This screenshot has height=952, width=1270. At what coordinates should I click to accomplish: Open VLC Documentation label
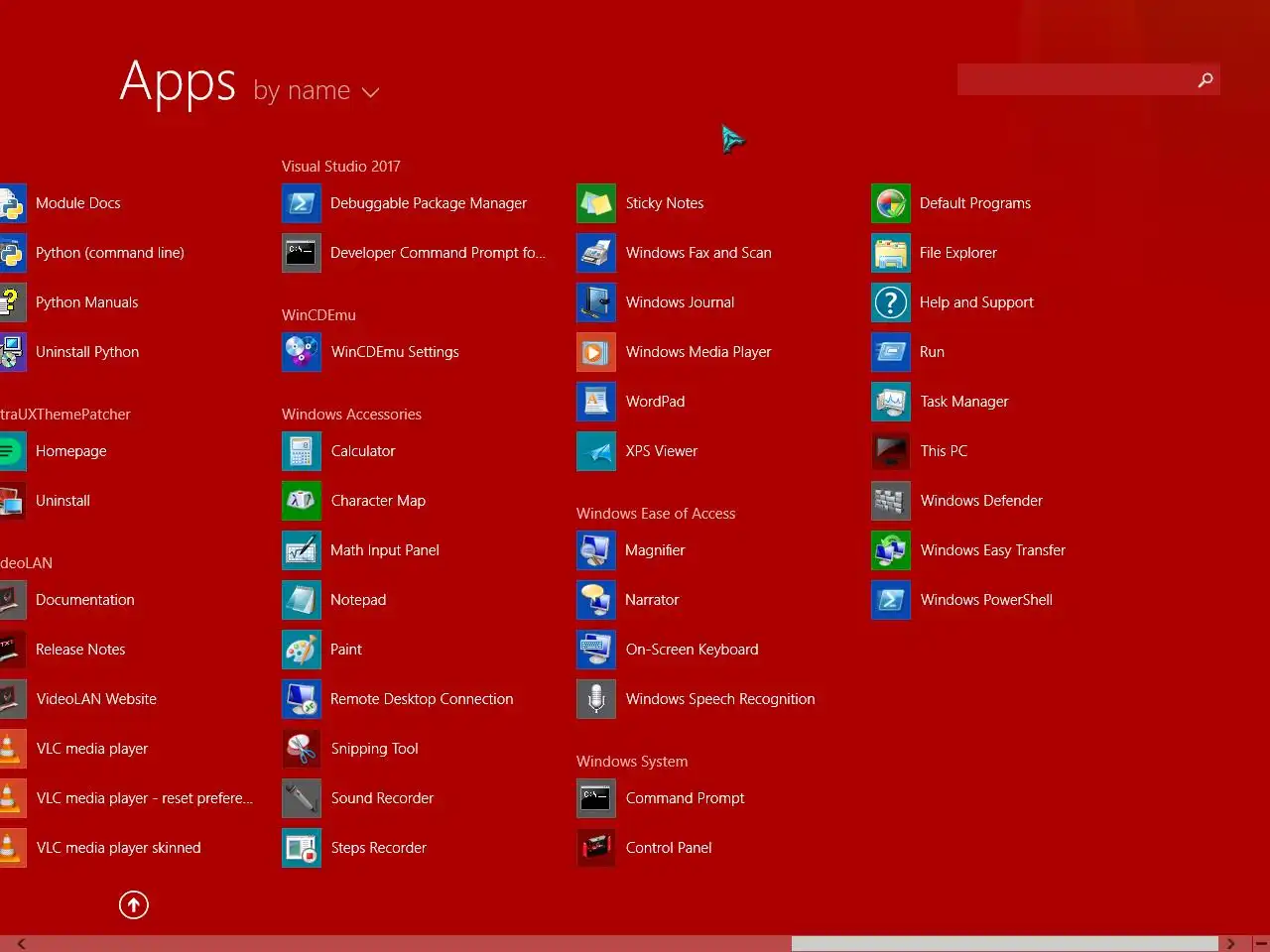[x=85, y=600]
